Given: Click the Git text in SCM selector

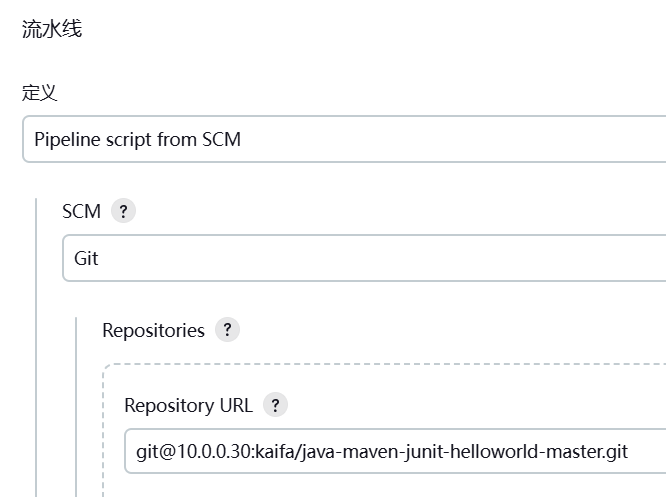Looking at the screenshot, I should pyautogui.click(x=87, y=258).
